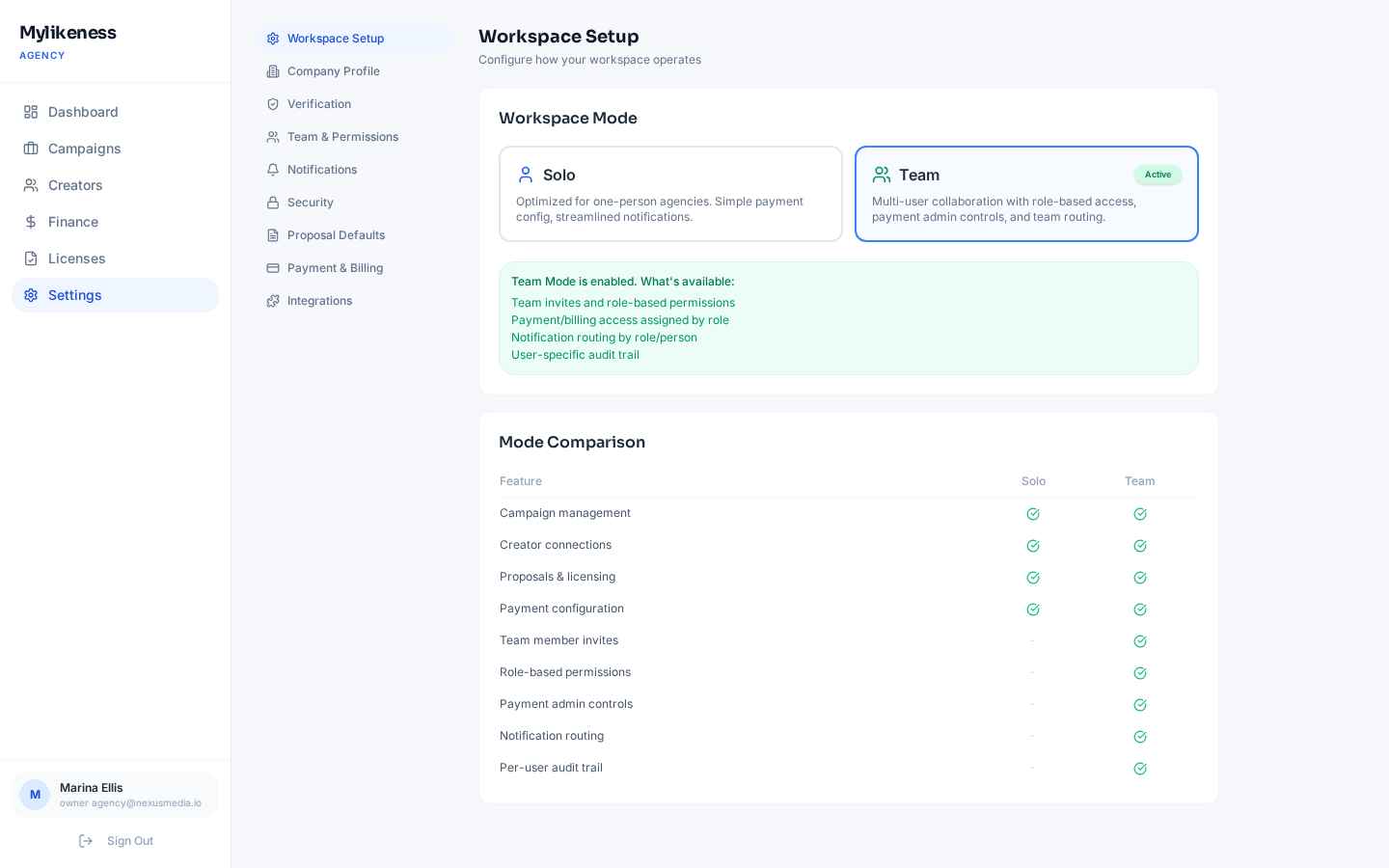Image resolution: width=1389 pixels, height=868 pixels.
Task: Switch to Security settings
Action: click(x=355, y=203)
